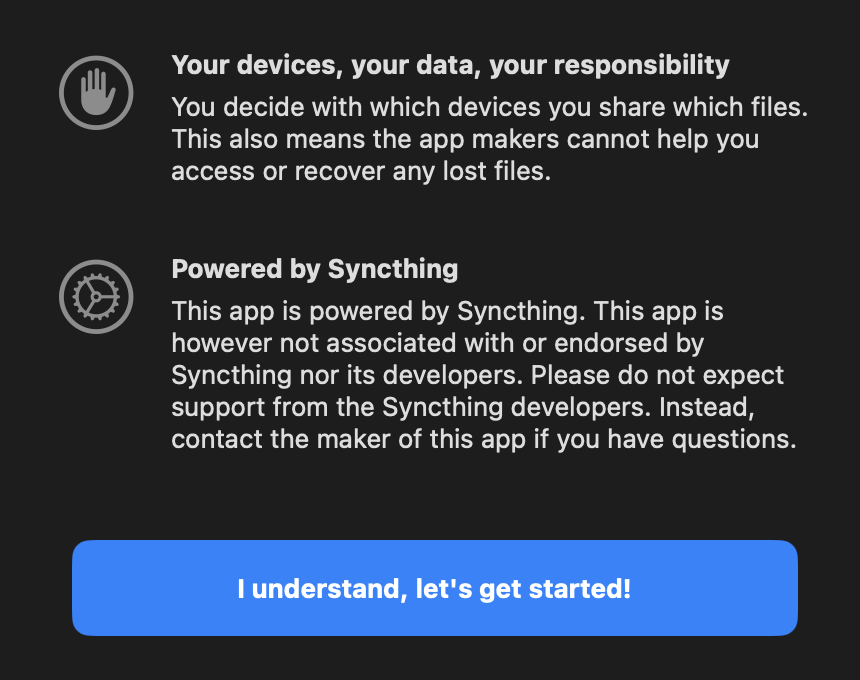Click "Syncthing" in the bold second heading
Viewport: 860px width, 680px height.
point(393,269)
